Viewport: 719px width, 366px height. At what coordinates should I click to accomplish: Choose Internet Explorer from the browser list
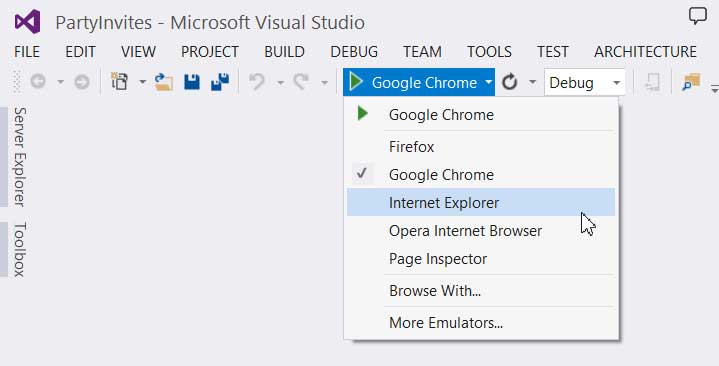[x=481, y=202]
